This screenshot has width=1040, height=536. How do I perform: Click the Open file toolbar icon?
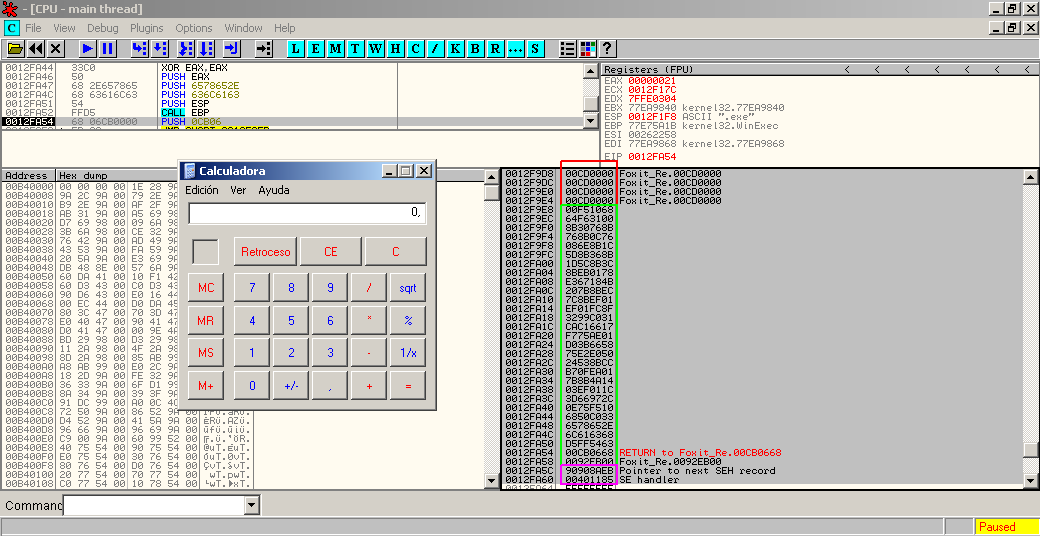coord(15,48)
